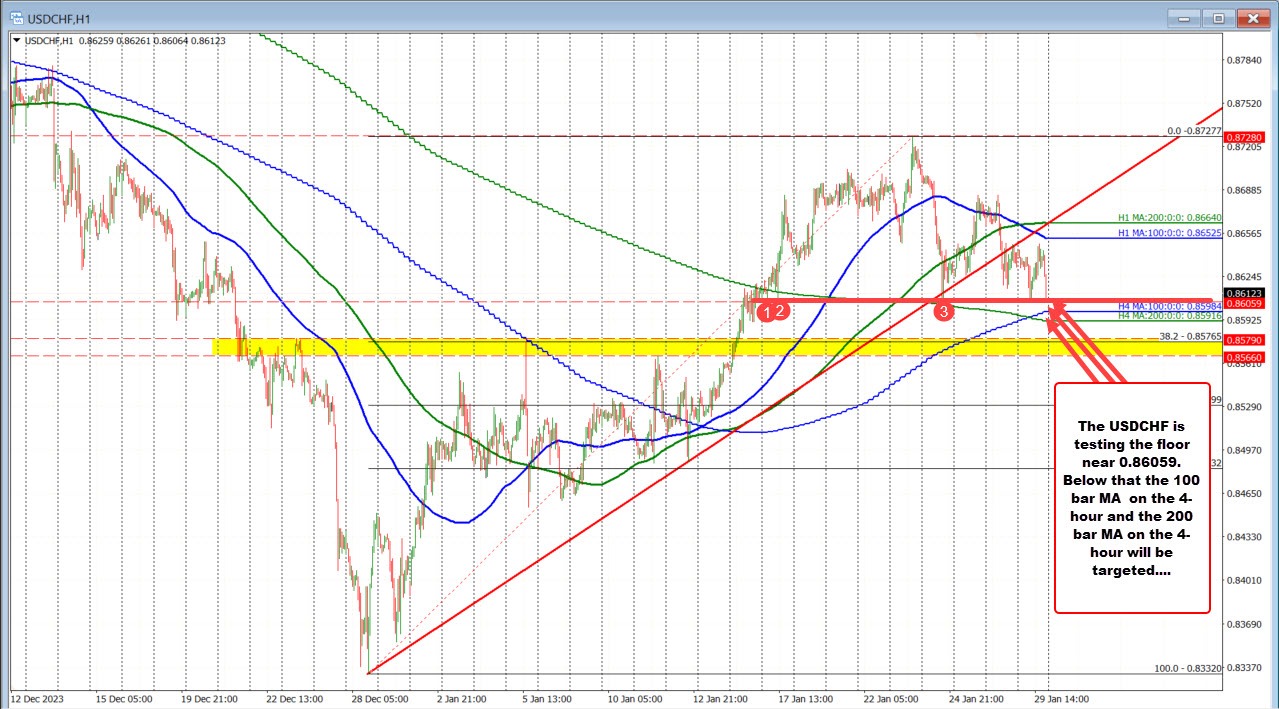Click the red 0.87280 price tag

(x=1246, y=136)
